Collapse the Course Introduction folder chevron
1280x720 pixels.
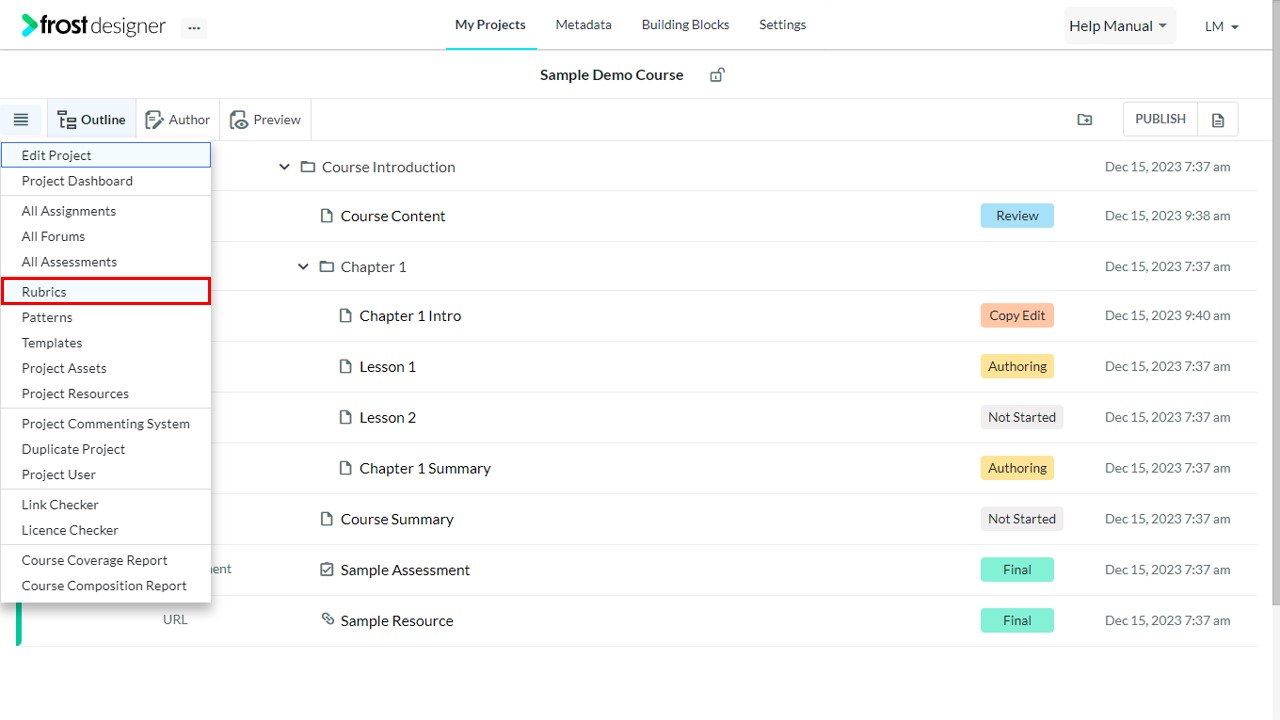click(x=284, y=167)
